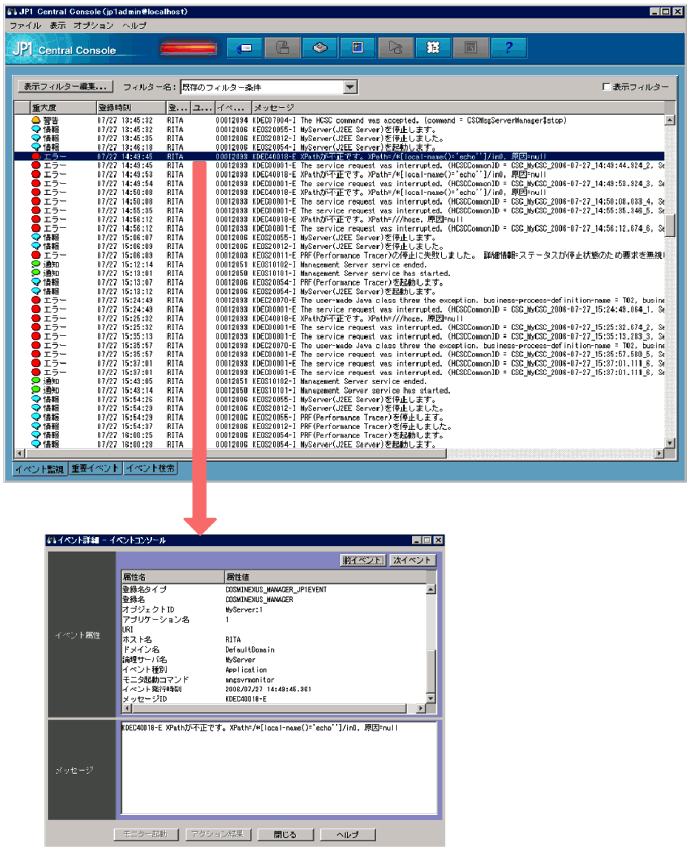Click the disk-shaped diamond toolbar icon

coord(320,48)
